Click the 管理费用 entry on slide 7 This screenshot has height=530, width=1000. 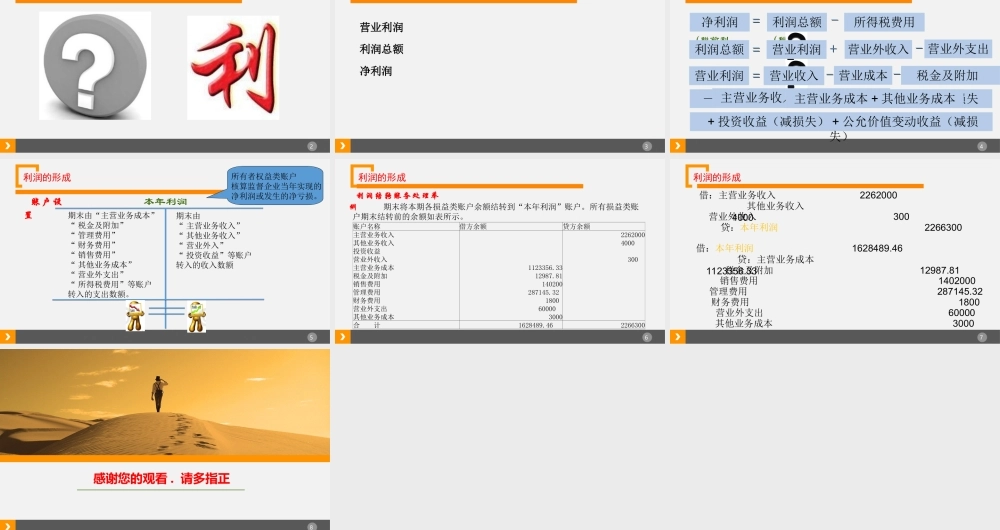point(728,291)
